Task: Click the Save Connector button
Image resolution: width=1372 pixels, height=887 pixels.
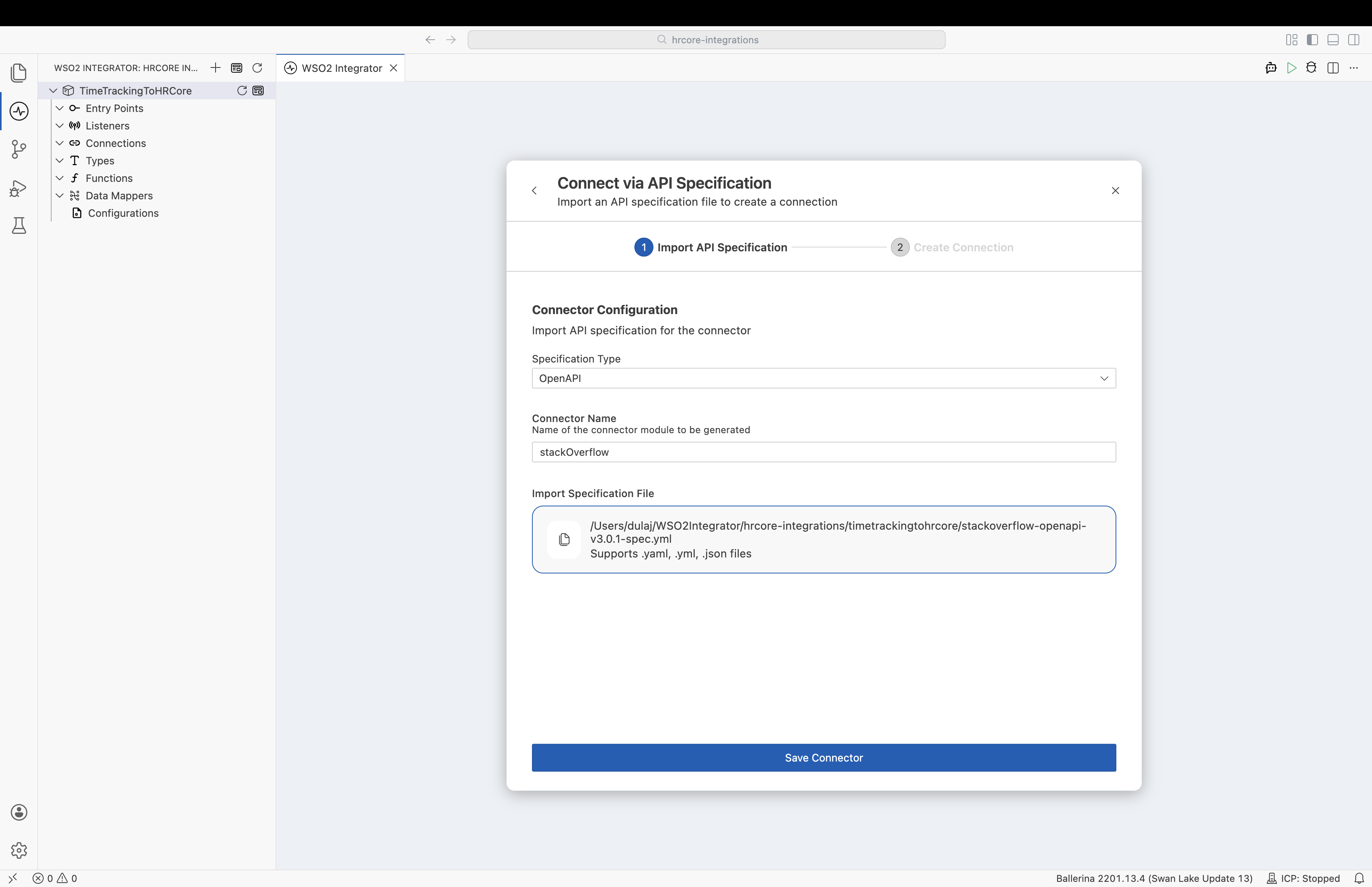Action: coord(823,758)
